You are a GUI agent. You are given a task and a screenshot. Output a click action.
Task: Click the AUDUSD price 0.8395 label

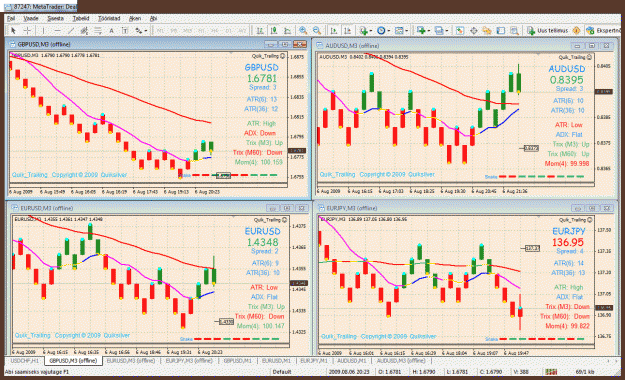[566, 80]
